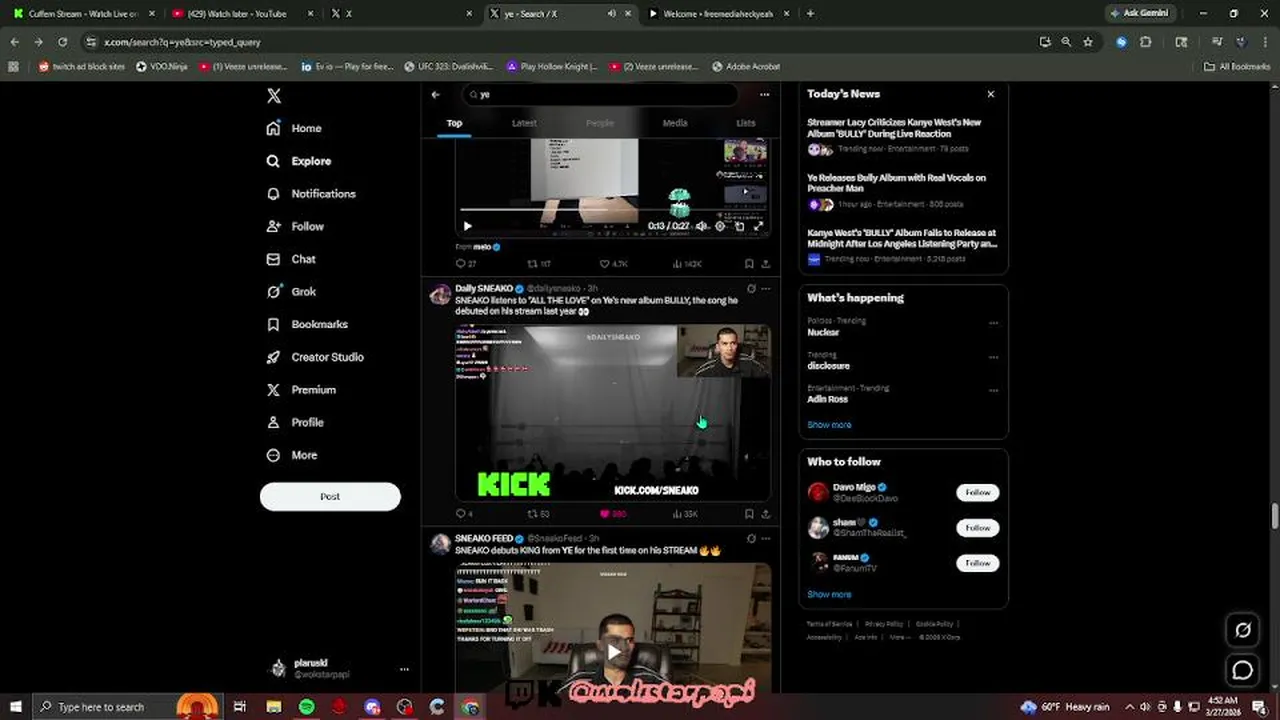The height and width of the screenshot is (720, 1280).
Task: Bookmark the top video post
Action: 749,264
